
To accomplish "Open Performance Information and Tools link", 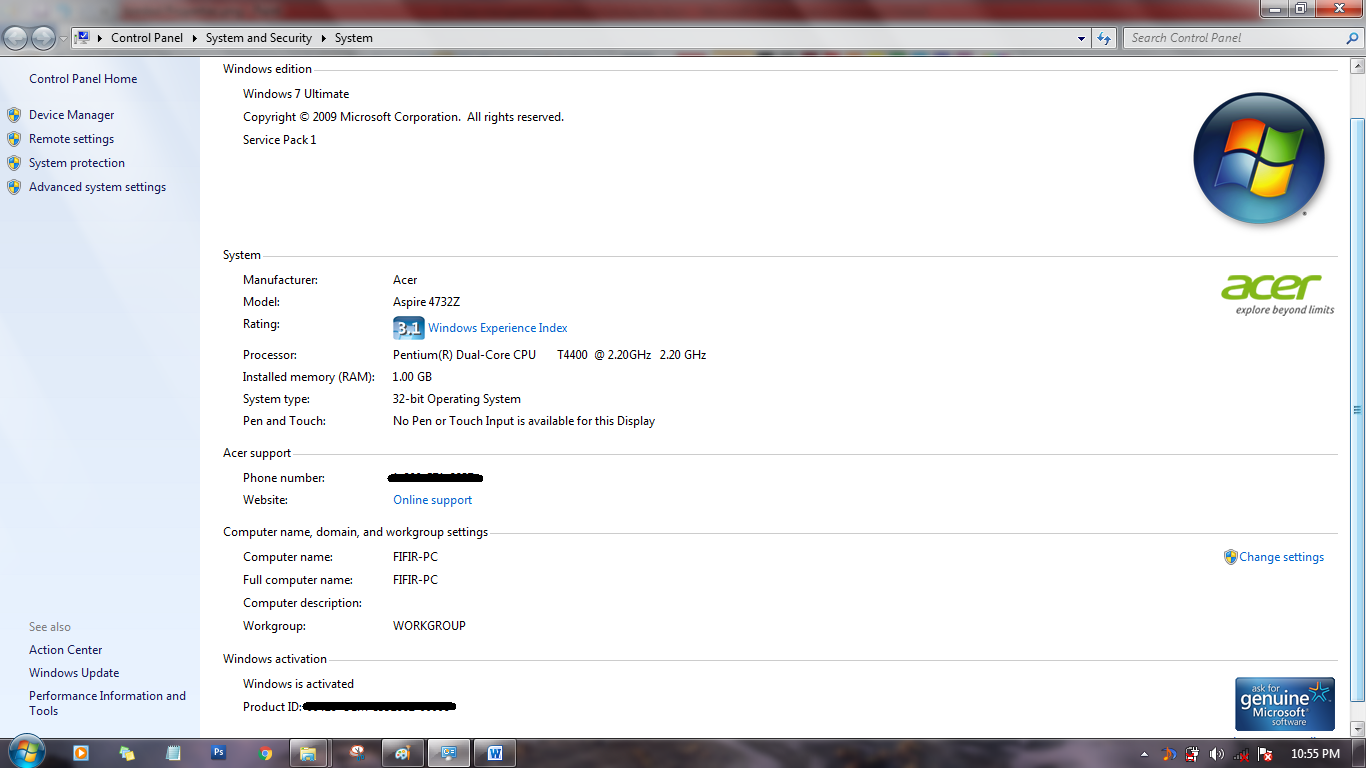I will pyautogui.click(x=107, y=703).
